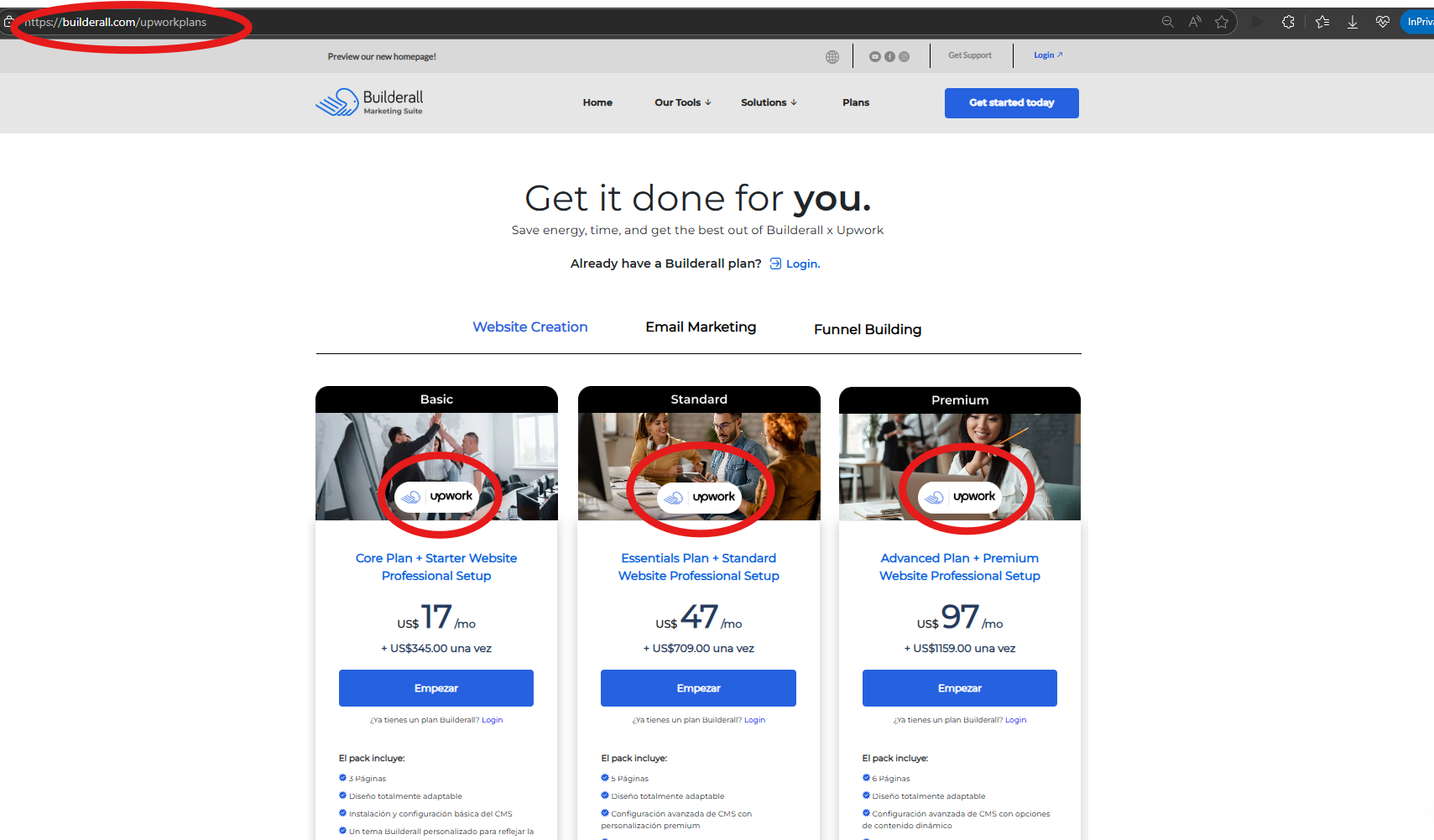
Task: Open Read Aloud from address bar
Action: pos(1195,22)
